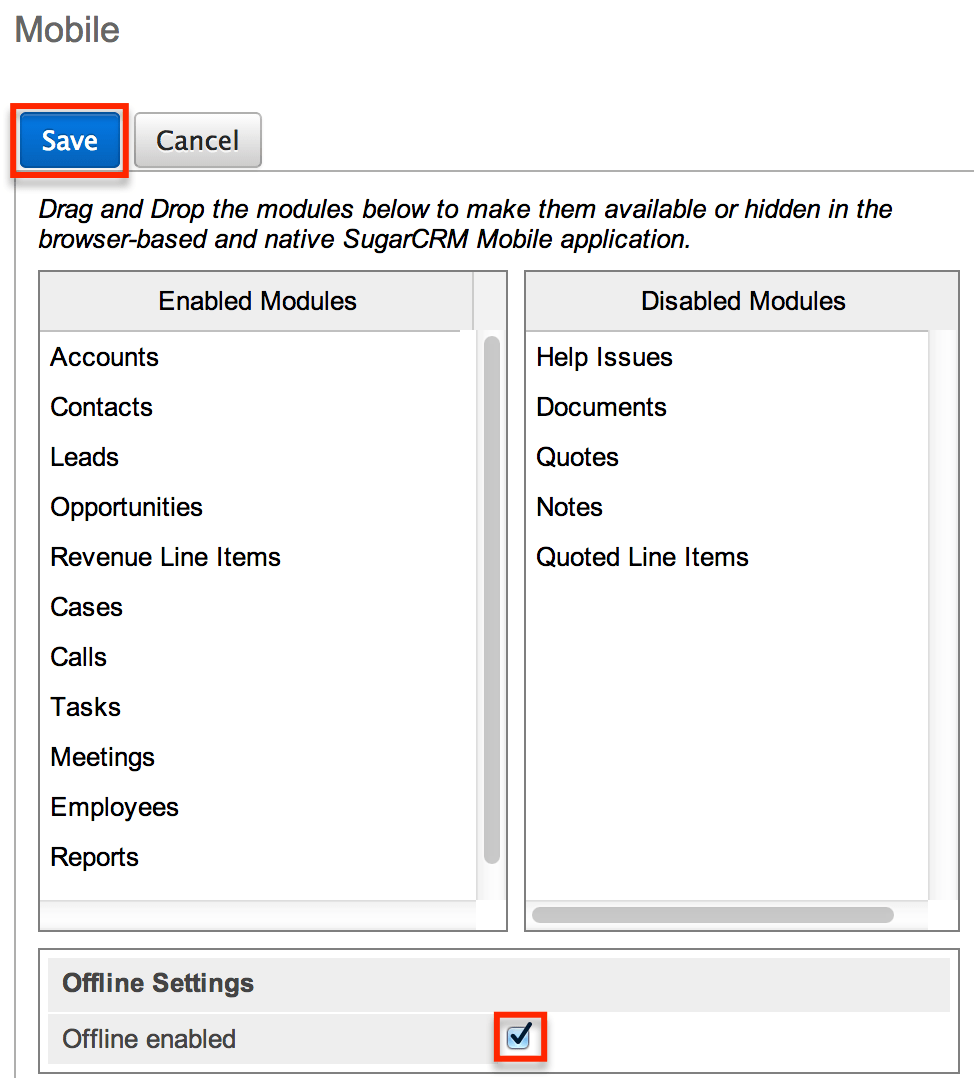
Task: Pick Notes from Disabled Modules
Action: tap(570, 507)
